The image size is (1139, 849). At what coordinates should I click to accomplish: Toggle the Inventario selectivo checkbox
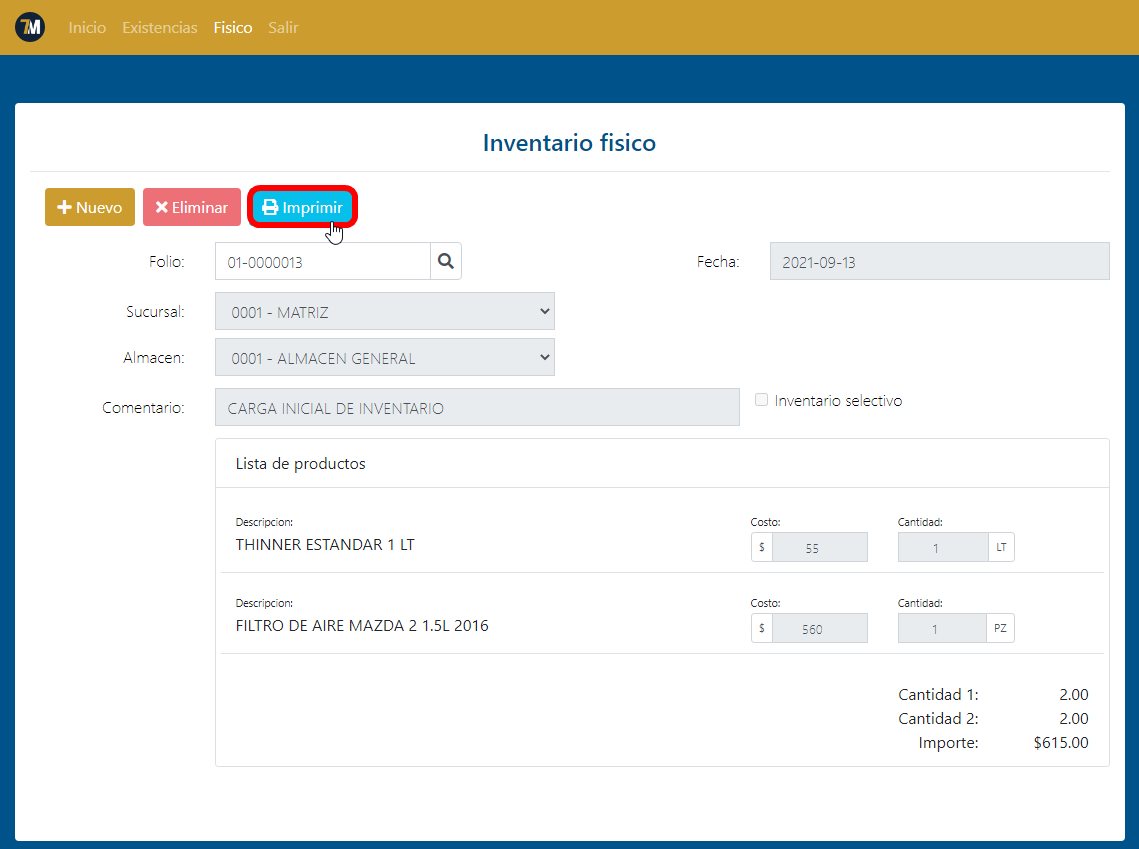coord(762,400)
